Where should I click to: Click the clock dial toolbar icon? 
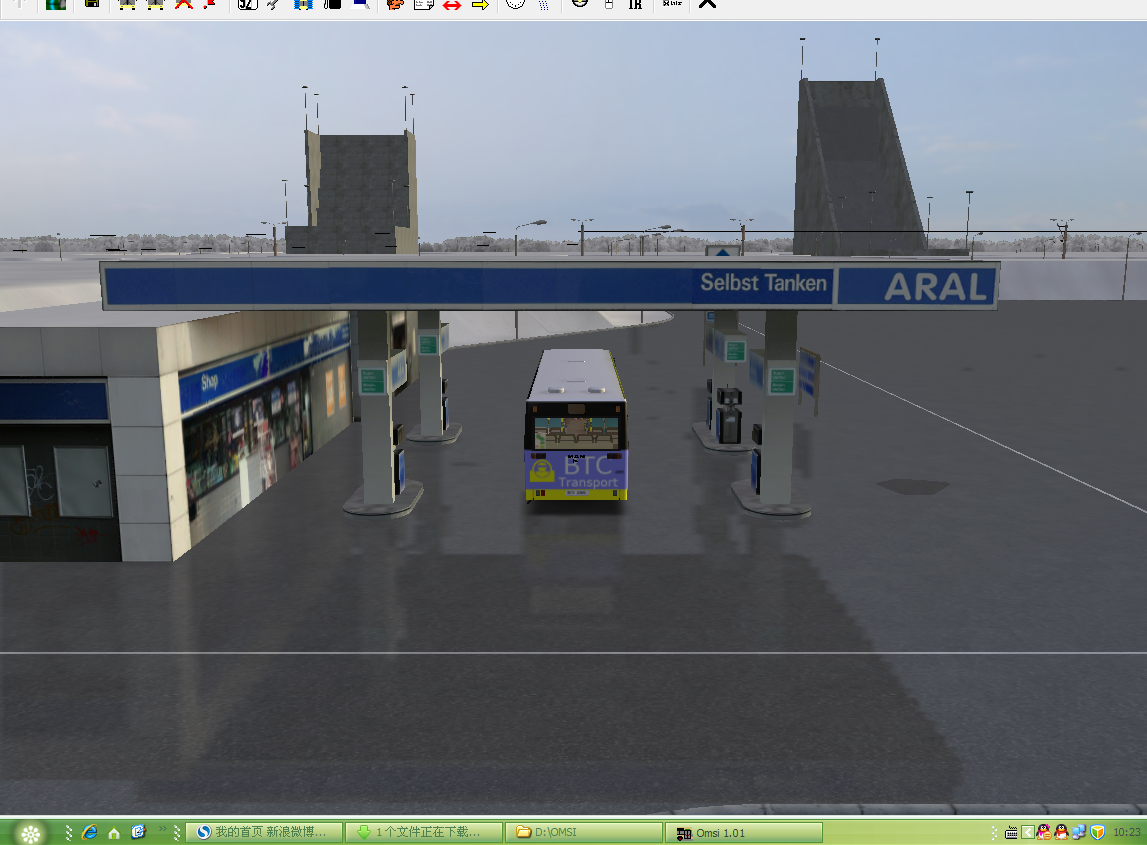click(x=516, y=4)
